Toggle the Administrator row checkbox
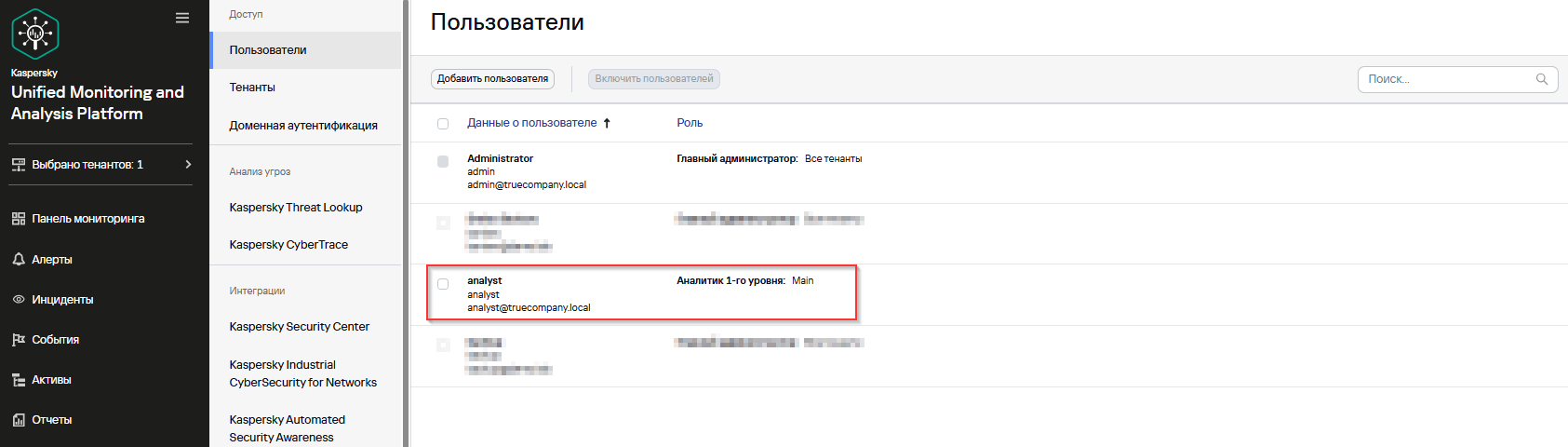The image size is (1568, 447). click(443, 162)
